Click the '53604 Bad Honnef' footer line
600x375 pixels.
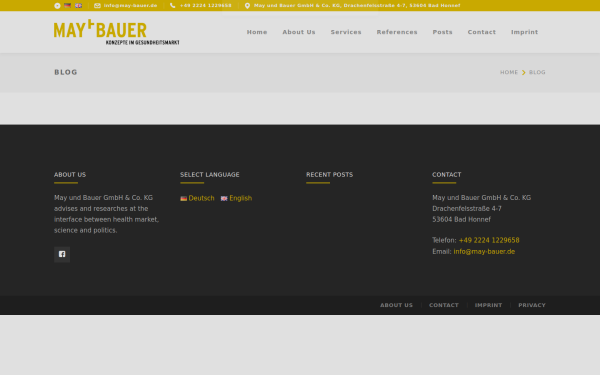tap(461, 219)
